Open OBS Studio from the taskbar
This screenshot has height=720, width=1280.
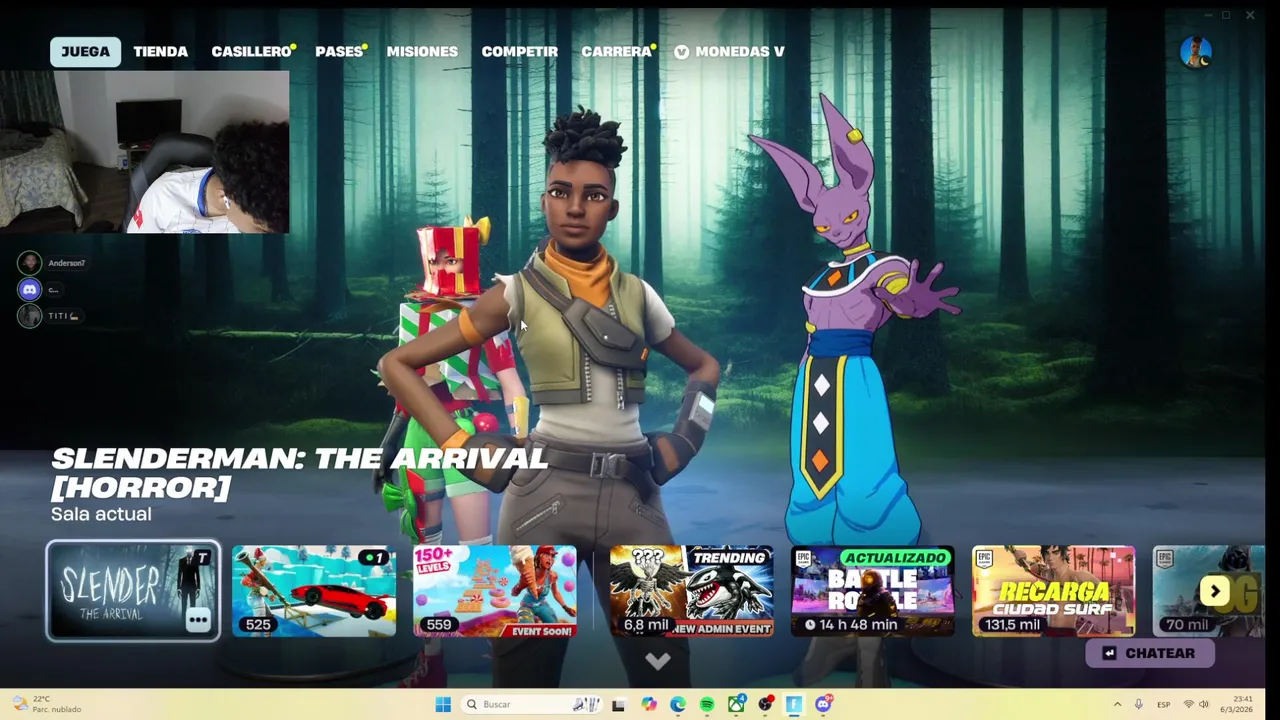pos(765,704)
